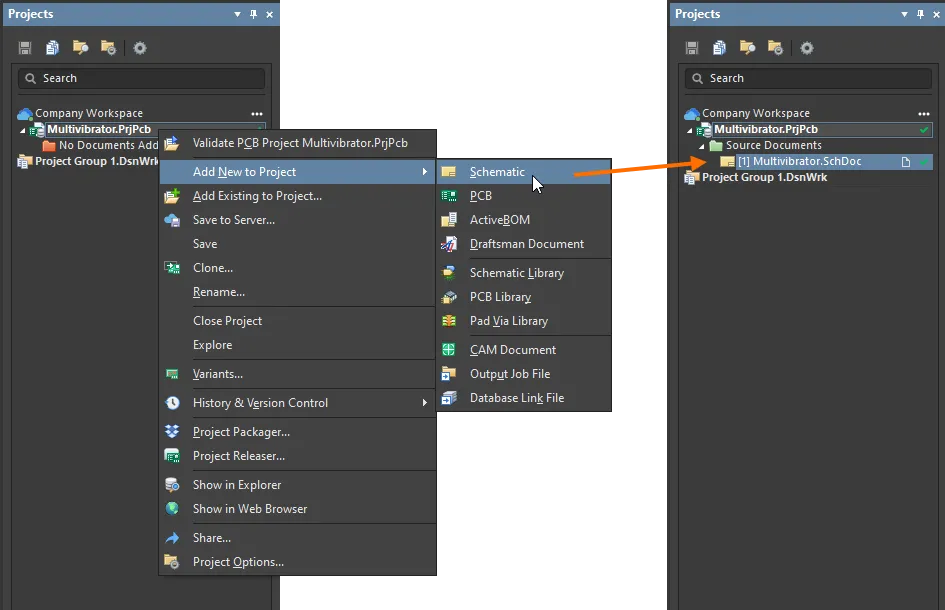Click PCB document icon in submenu
The height and width of the screenshot is (610, 945).
coord(448,196)
